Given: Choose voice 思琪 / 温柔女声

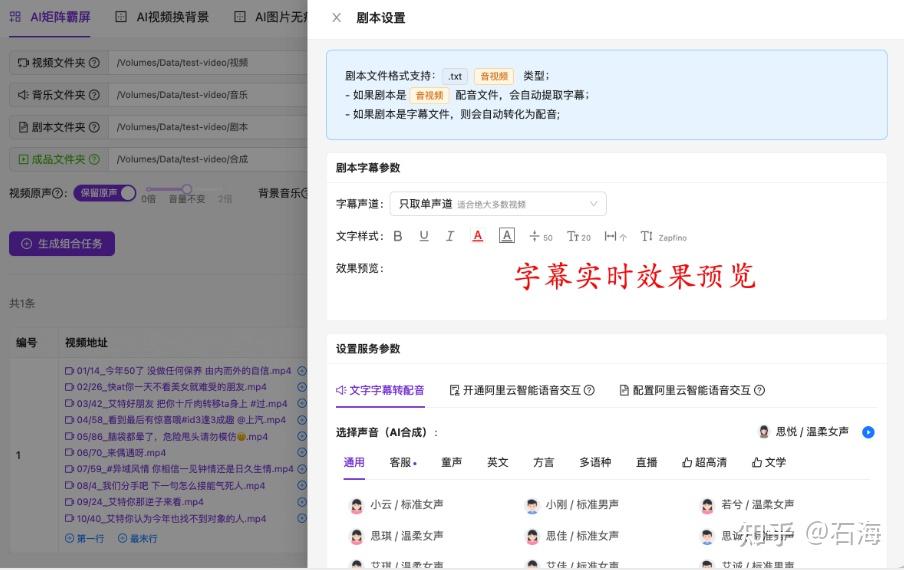Looking at the screenshot, I should click(x=397, y=536).
